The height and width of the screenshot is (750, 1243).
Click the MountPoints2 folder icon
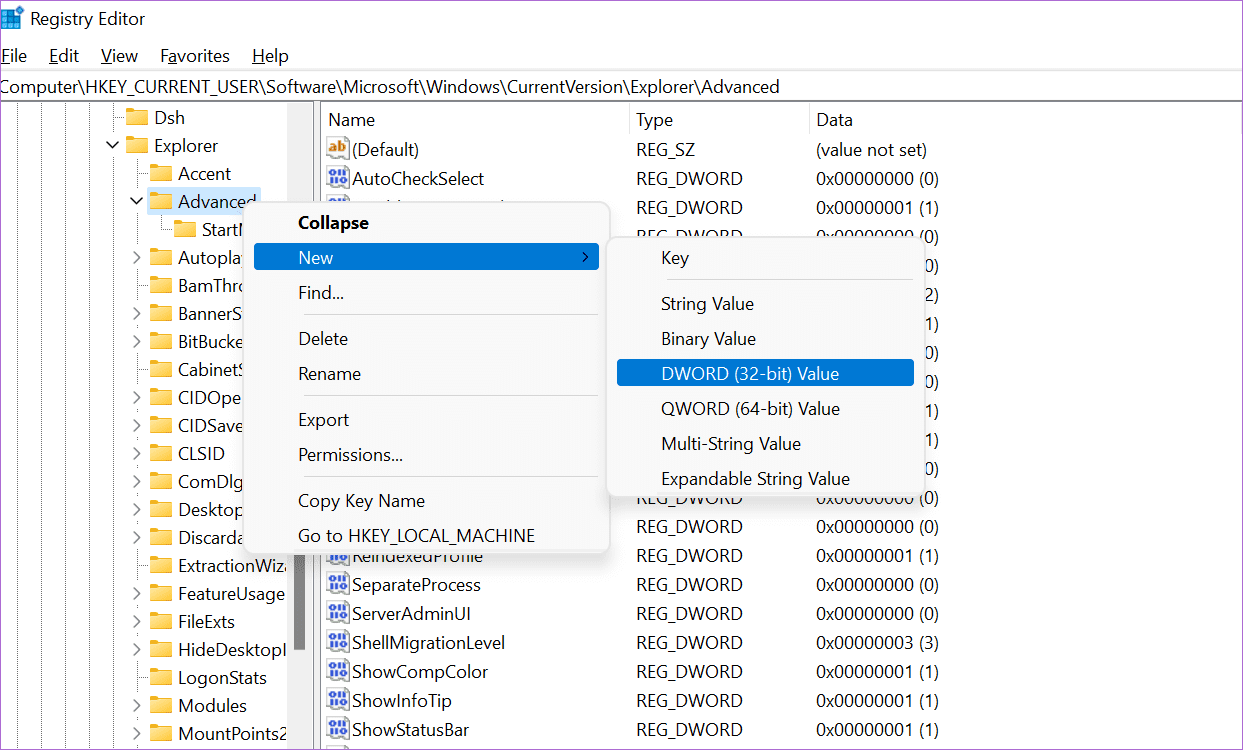point(161,733)
